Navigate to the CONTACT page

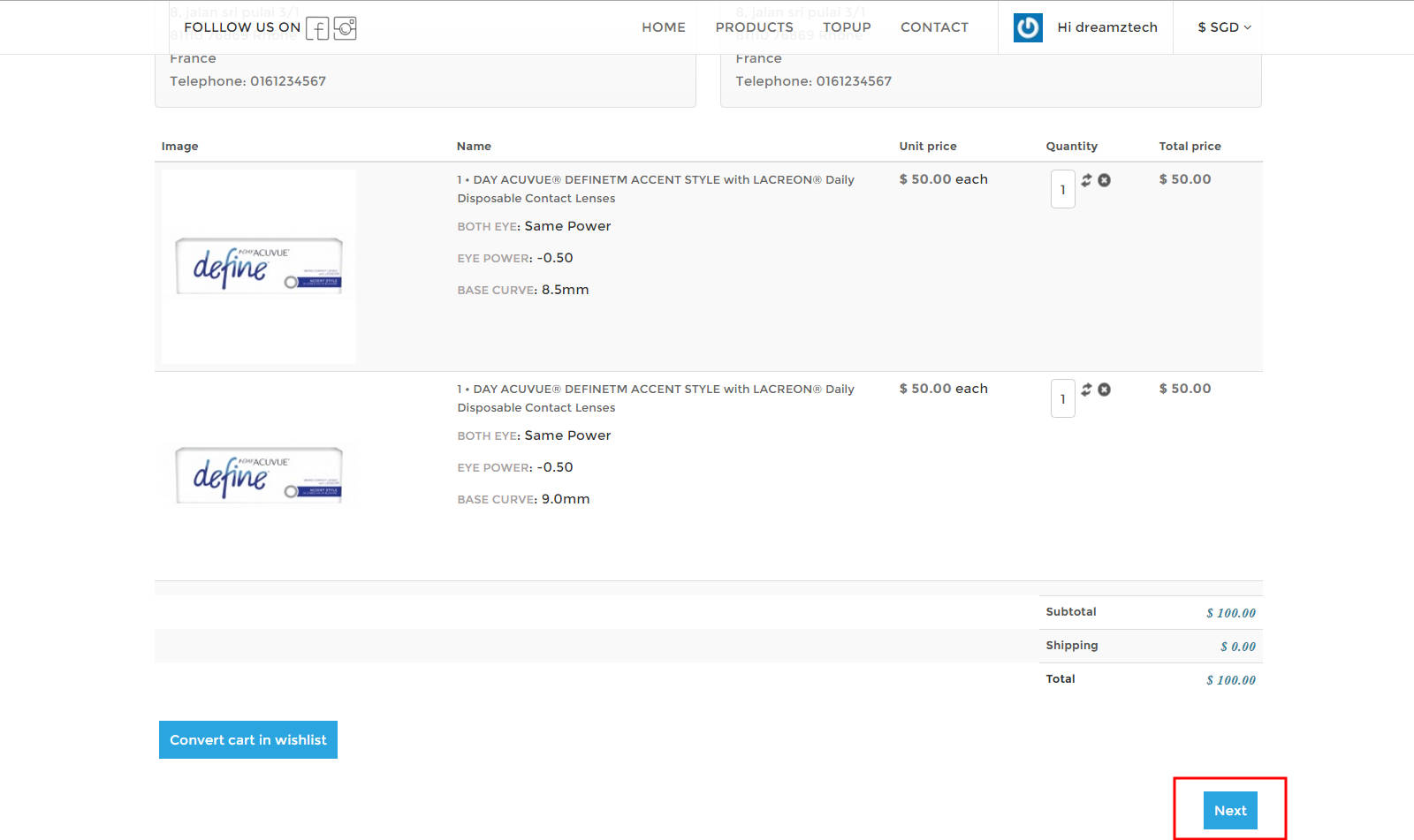pos(934,27)
